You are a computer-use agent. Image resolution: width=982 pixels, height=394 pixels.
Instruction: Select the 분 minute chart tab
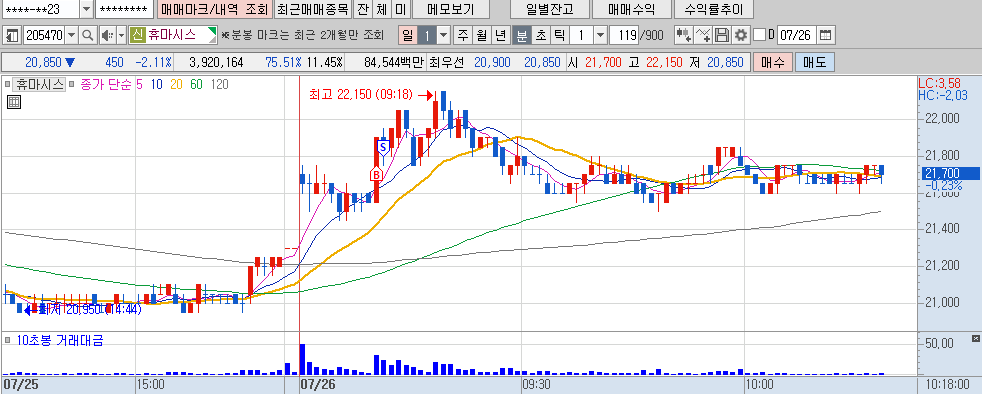521,35
